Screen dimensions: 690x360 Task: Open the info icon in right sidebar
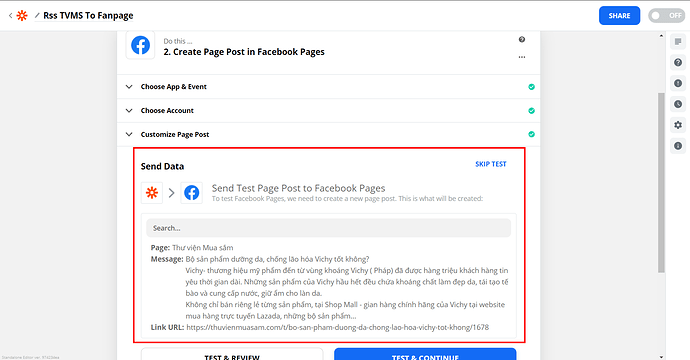click(678, 146)
